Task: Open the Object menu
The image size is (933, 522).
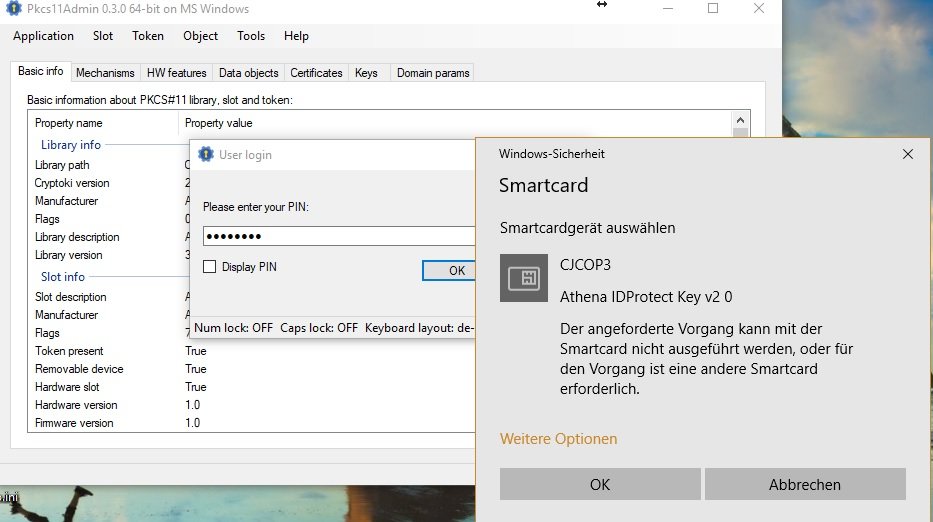Action: pyautogui.click(x=200, y=36)
